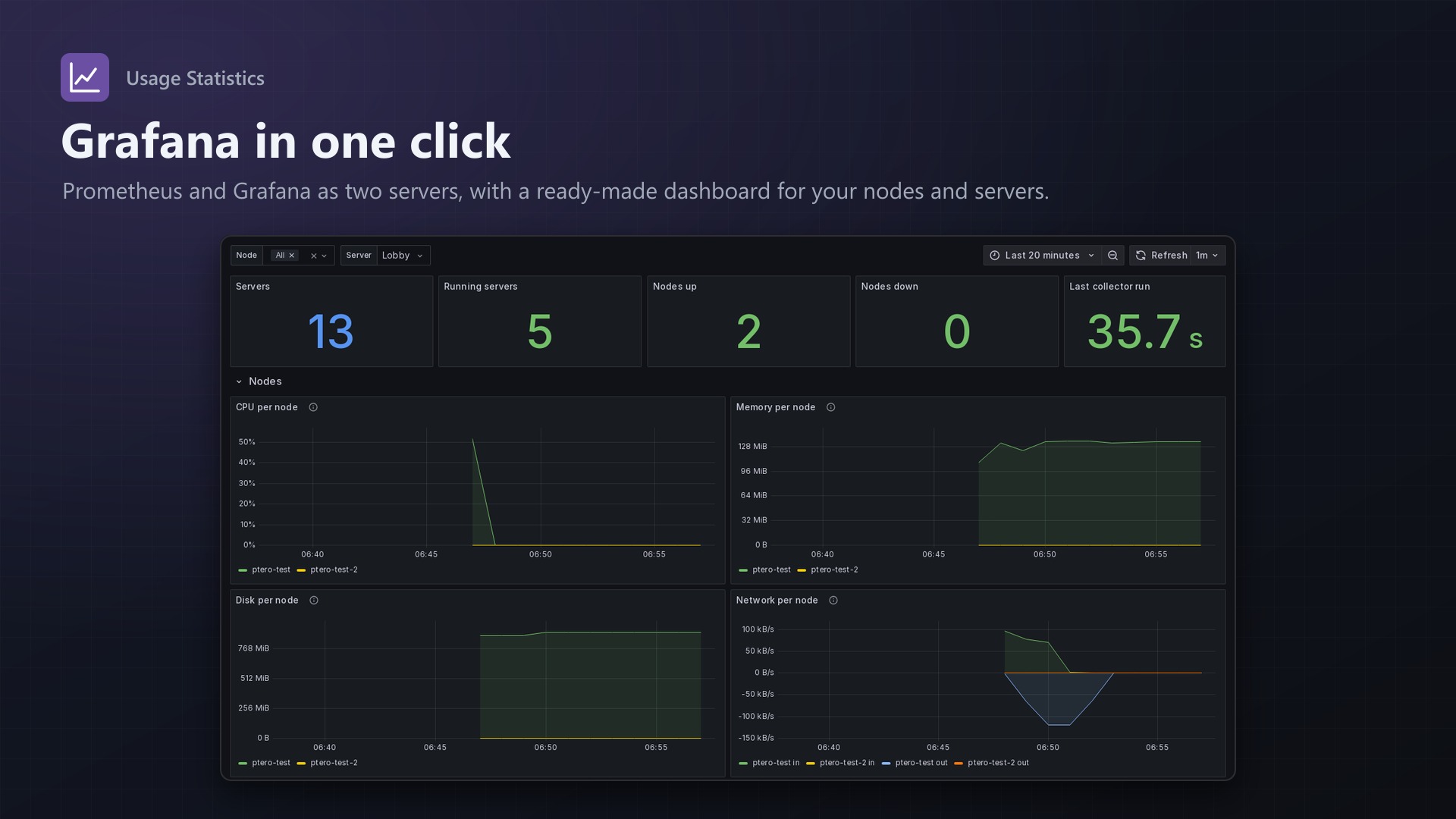The width and height of the screenshot is (1456, 819).
Task: Toggle ptero-test-2 series in CPU per node legend
Action: 334,570
